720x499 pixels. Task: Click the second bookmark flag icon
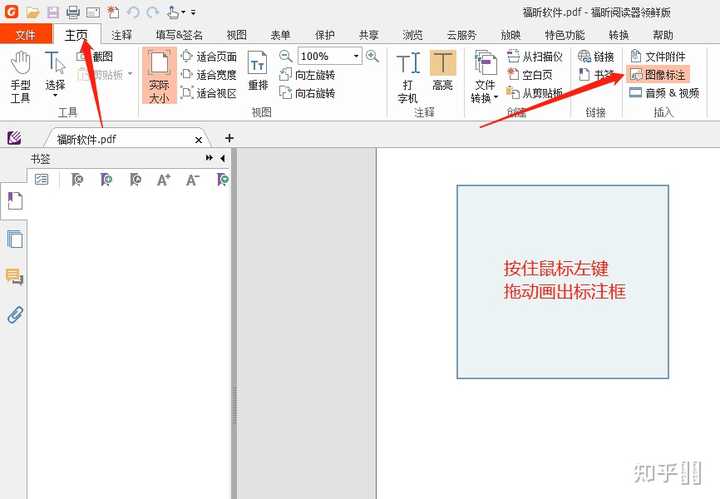pos(106,179)
